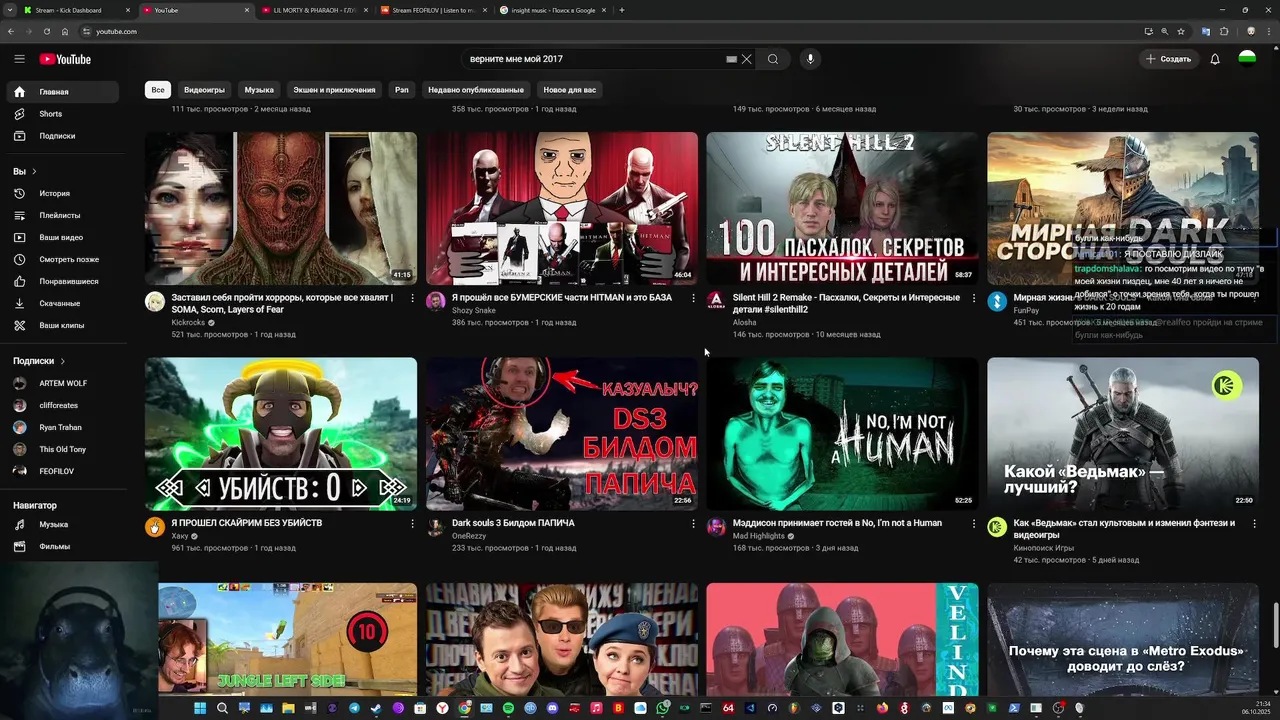The image size is (1280, 720).
Task: Open more options for Dark souls 3 video
Action: (x=693, y=523)
